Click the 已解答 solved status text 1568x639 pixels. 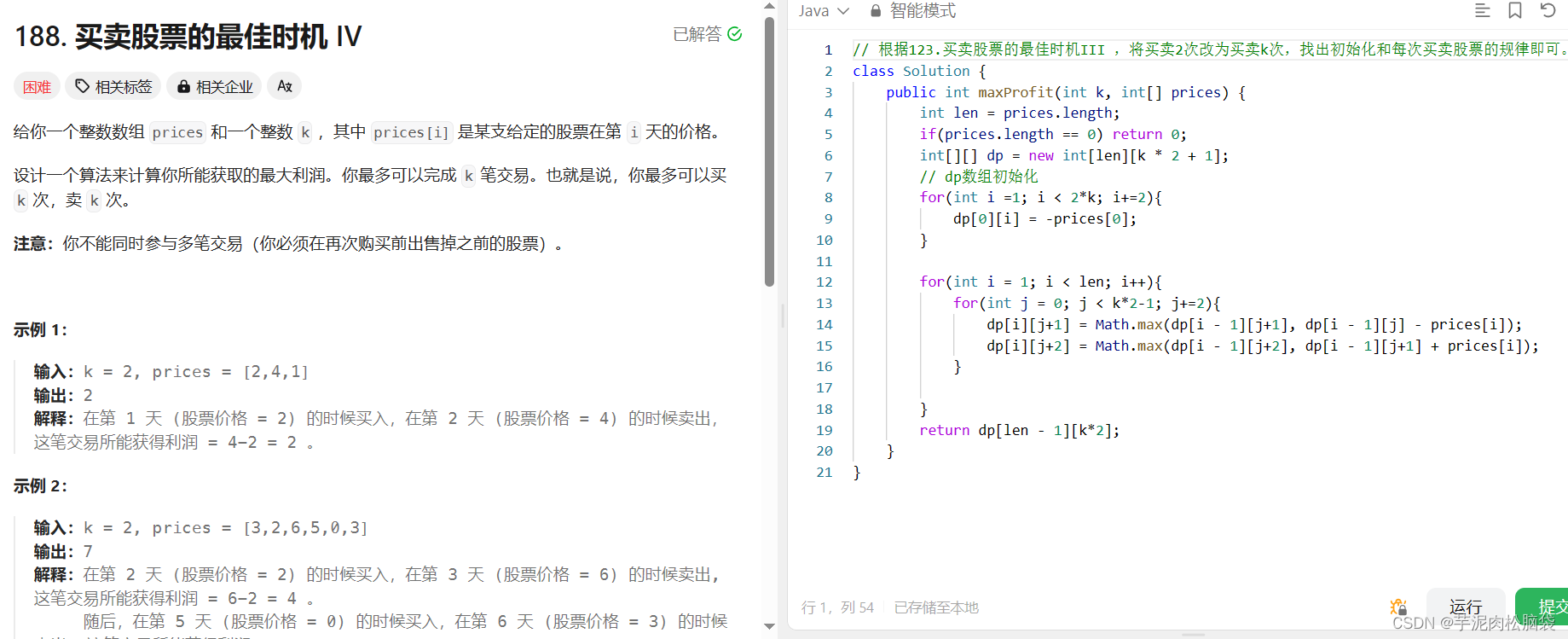697,34
